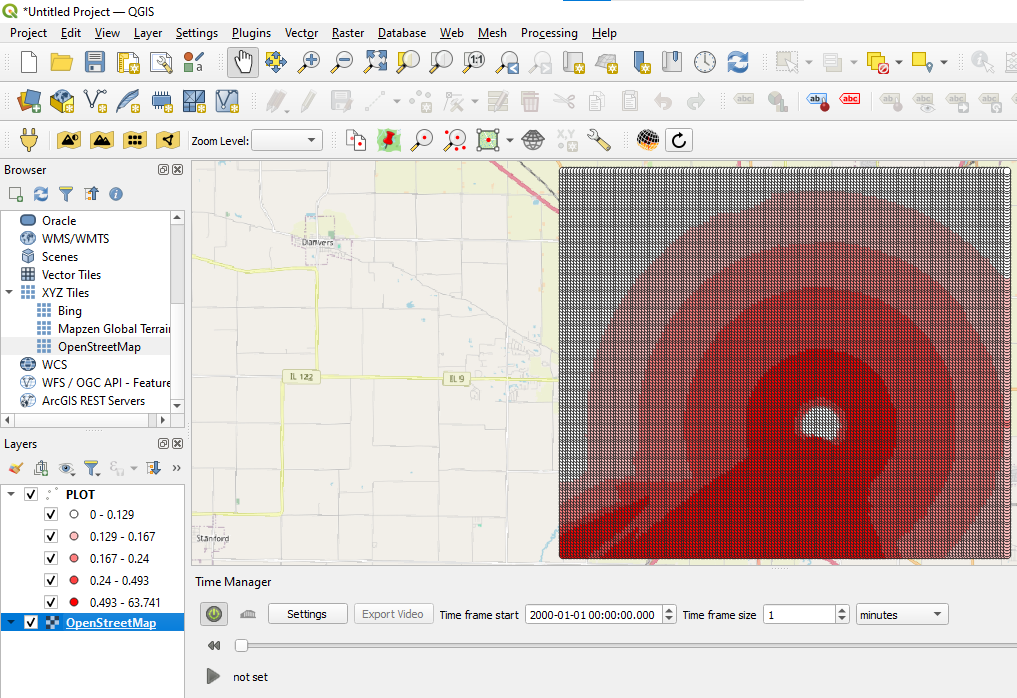The height and width of the screenshot is (698, 1017).
Task: Float the Layers panel
Action: 163,444
